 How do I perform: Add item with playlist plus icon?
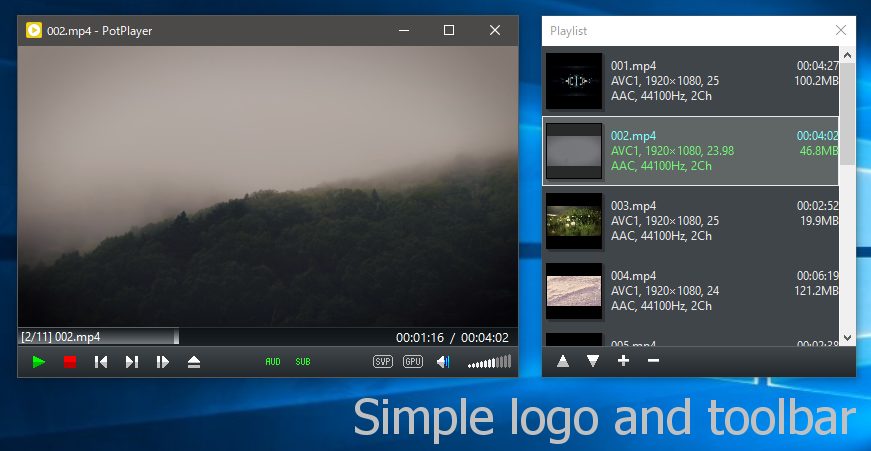click(623, 361)
